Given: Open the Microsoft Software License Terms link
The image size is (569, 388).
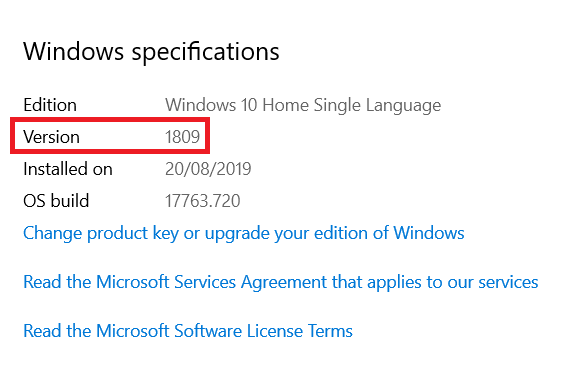Looking at the screenshot, I should pyautogui.click(x=188, y=331).
